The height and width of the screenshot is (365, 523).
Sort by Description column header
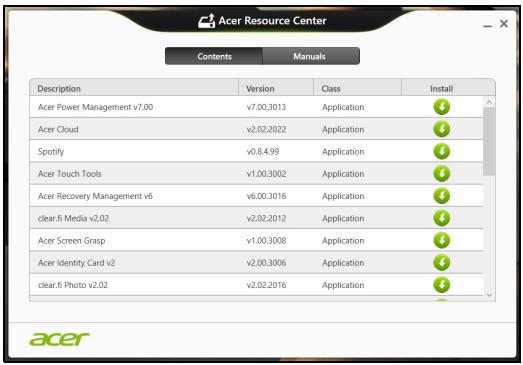pyautogui.click(x=134, y=88)
